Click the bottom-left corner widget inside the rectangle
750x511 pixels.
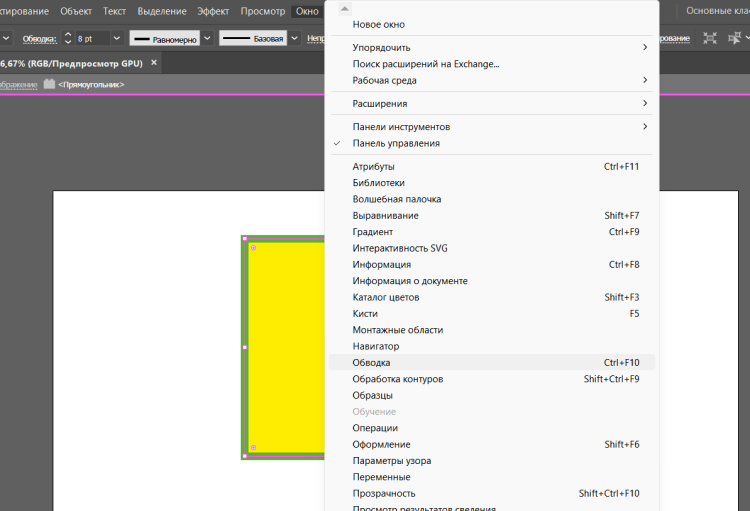tap(254, 447)
